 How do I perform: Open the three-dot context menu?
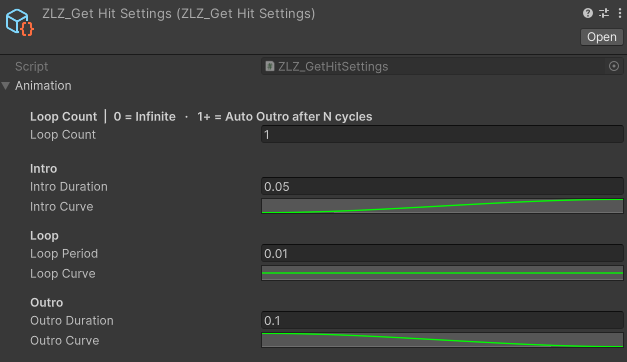(619, 13)
